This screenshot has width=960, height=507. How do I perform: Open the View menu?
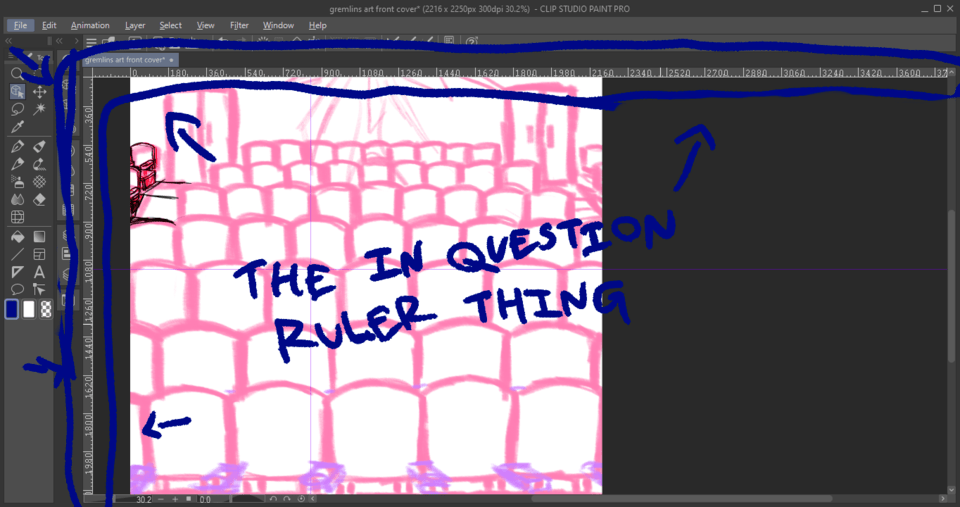[x=205, y=25]
